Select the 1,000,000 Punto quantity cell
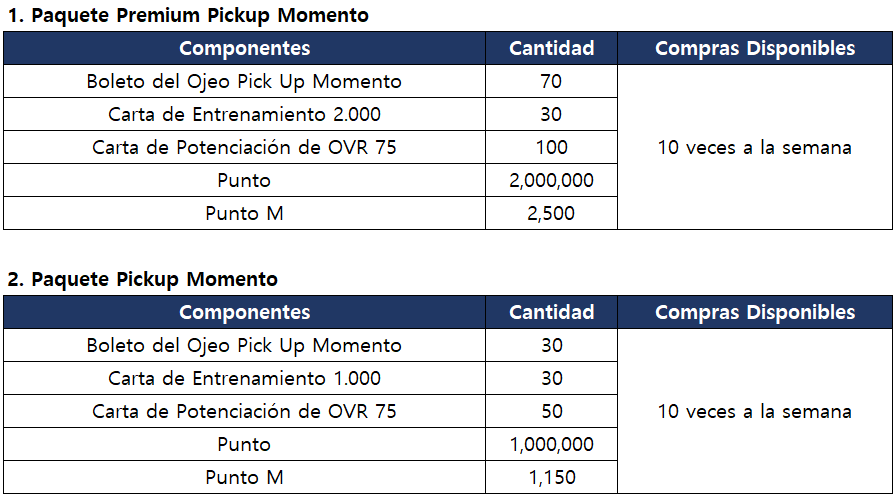 [x=551, y=444]
